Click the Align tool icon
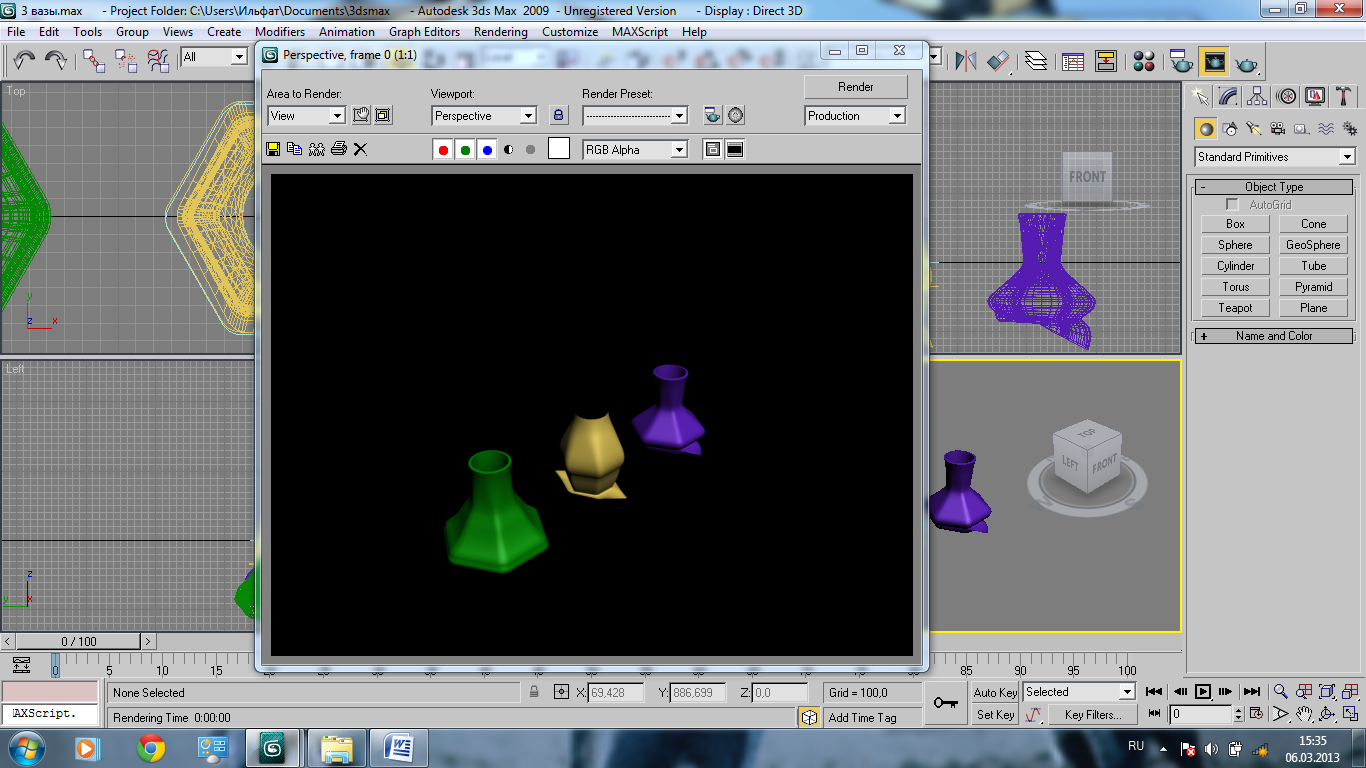 pyautogui.click(x=998, y=61)
